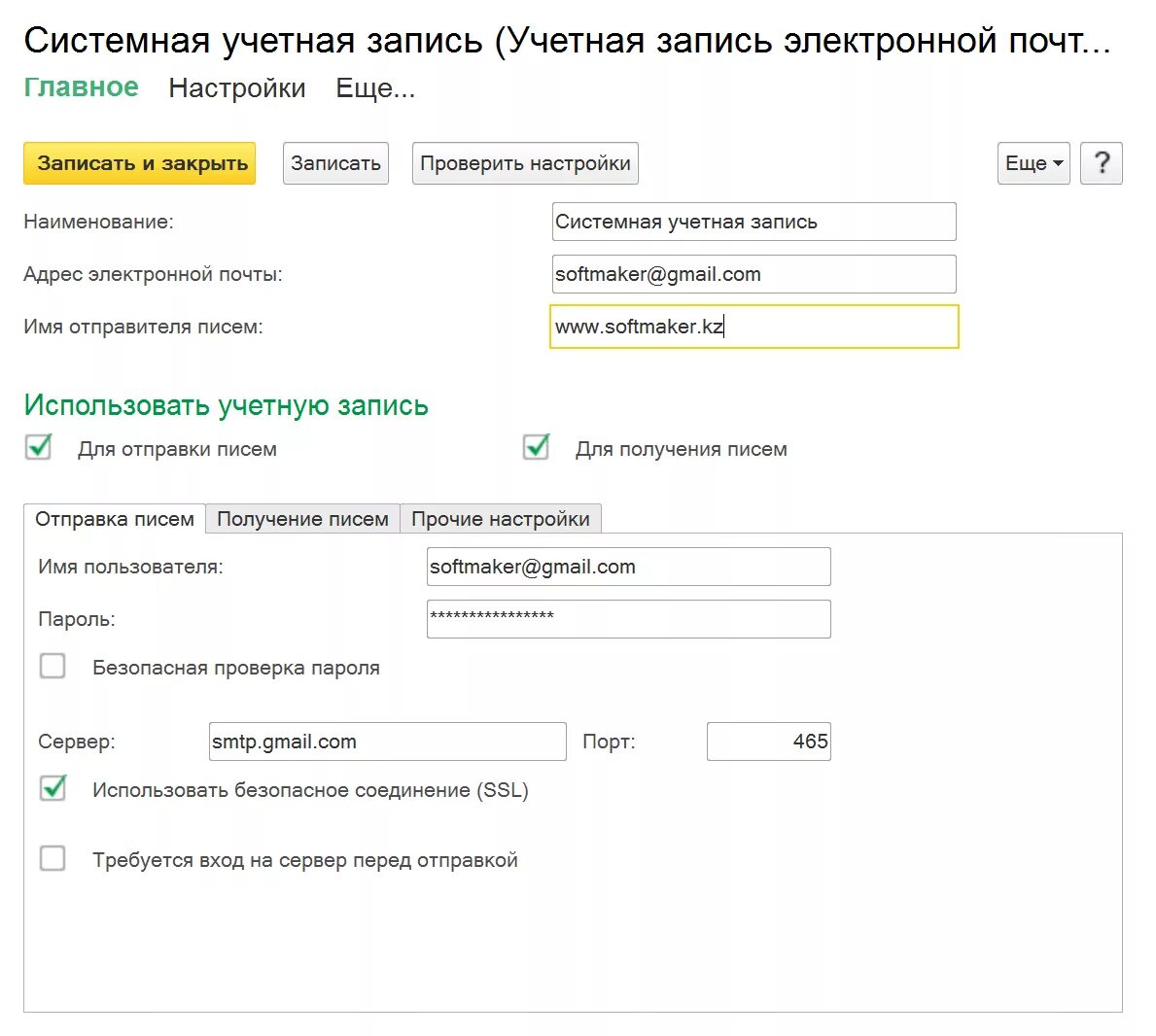The width and height of the screenshot is (1156, 1036).
Task: Toggle 'Для отправки писем' checkbox
Action: point(38,447)
